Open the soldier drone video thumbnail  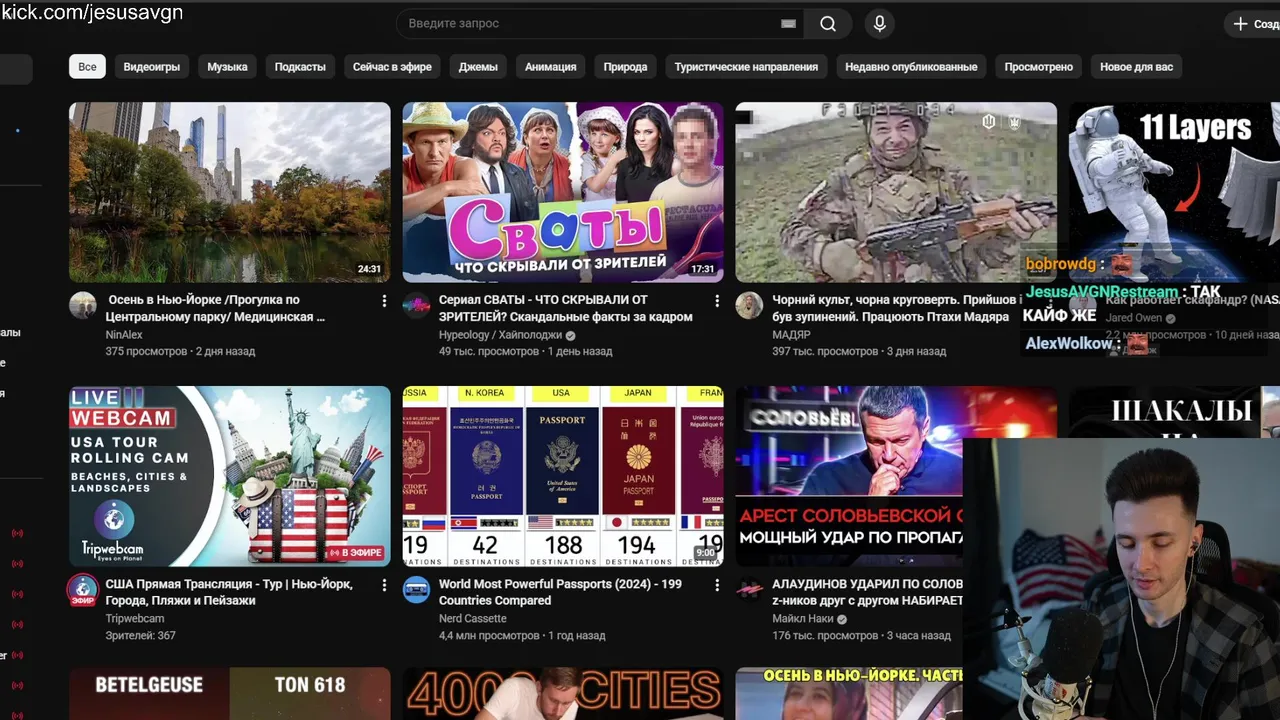pos(896,192)
